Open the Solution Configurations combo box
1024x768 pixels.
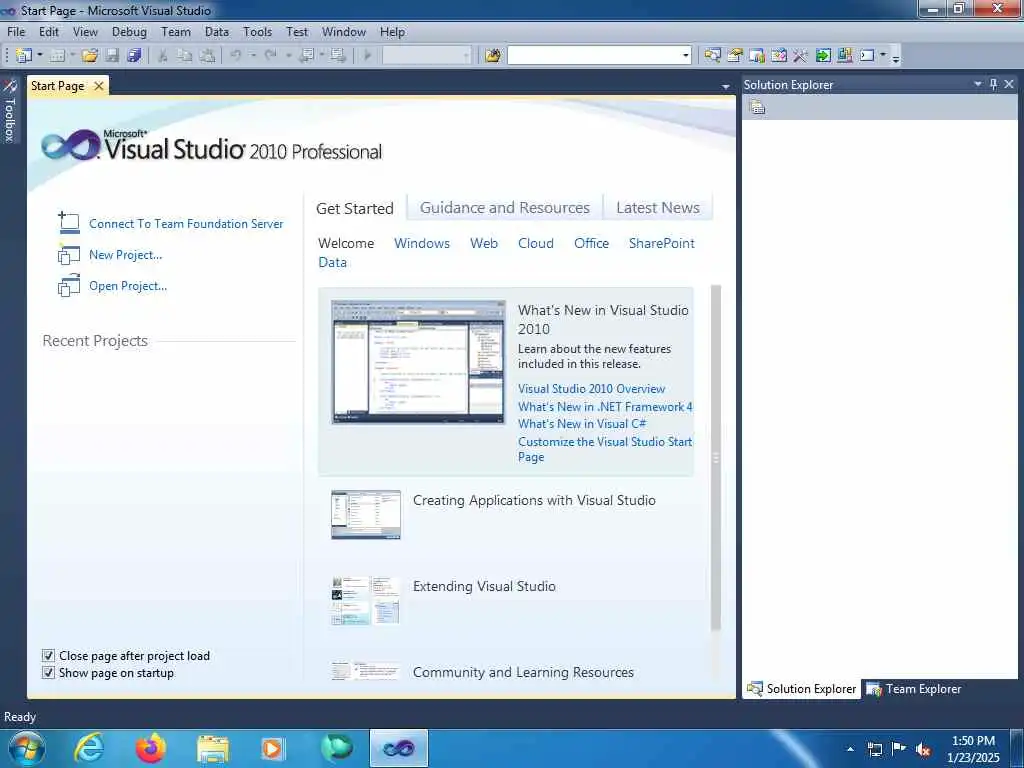coord(426,56)
